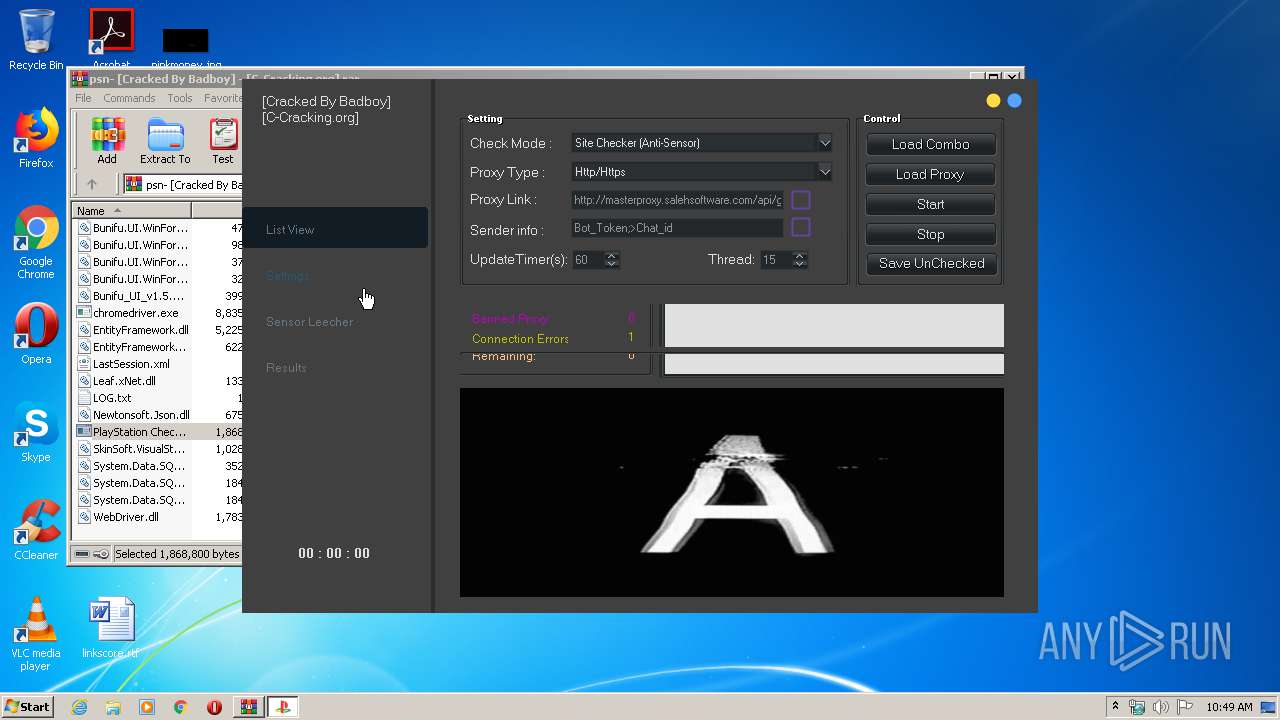
Task: Open the network icon in the system tray
Action: tap(1137, 707)
